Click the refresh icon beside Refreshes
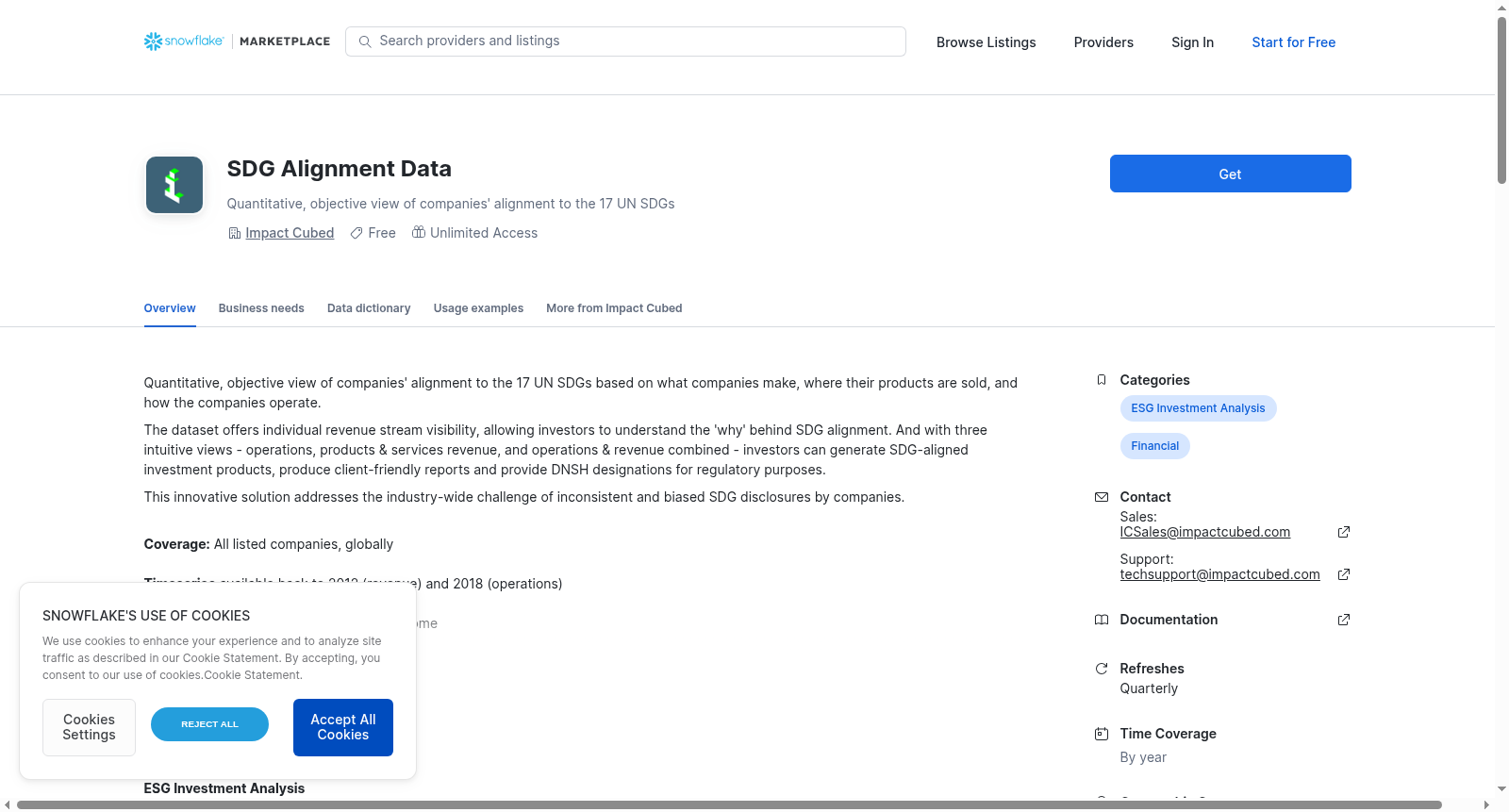 [1102, 669]
